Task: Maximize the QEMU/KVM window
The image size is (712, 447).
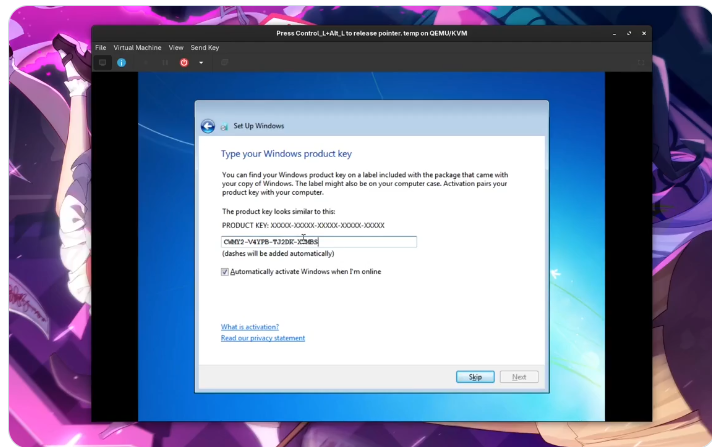Action: 629,34
